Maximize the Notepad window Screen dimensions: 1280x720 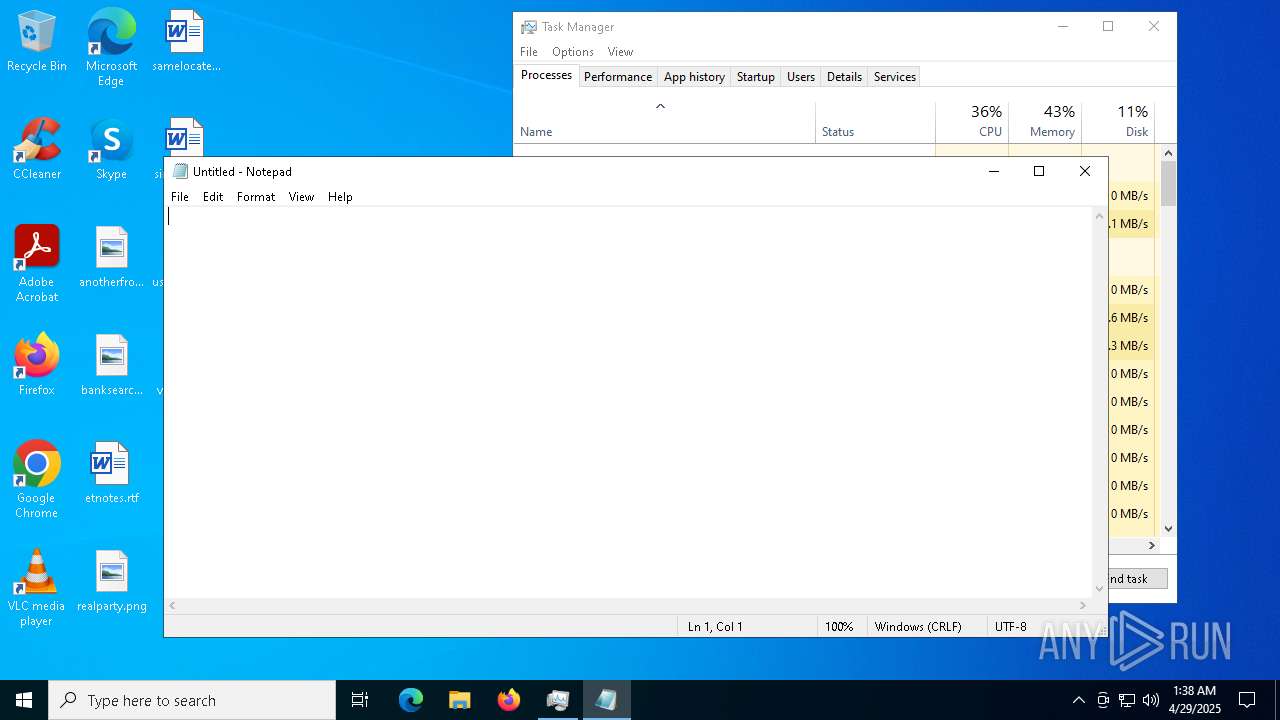tap(1039, 171)
